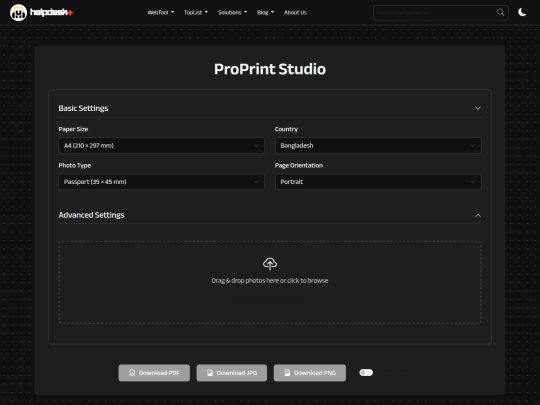Click the cloud upload icon
The image size is (540, 405).
click(x=270, y=263)
